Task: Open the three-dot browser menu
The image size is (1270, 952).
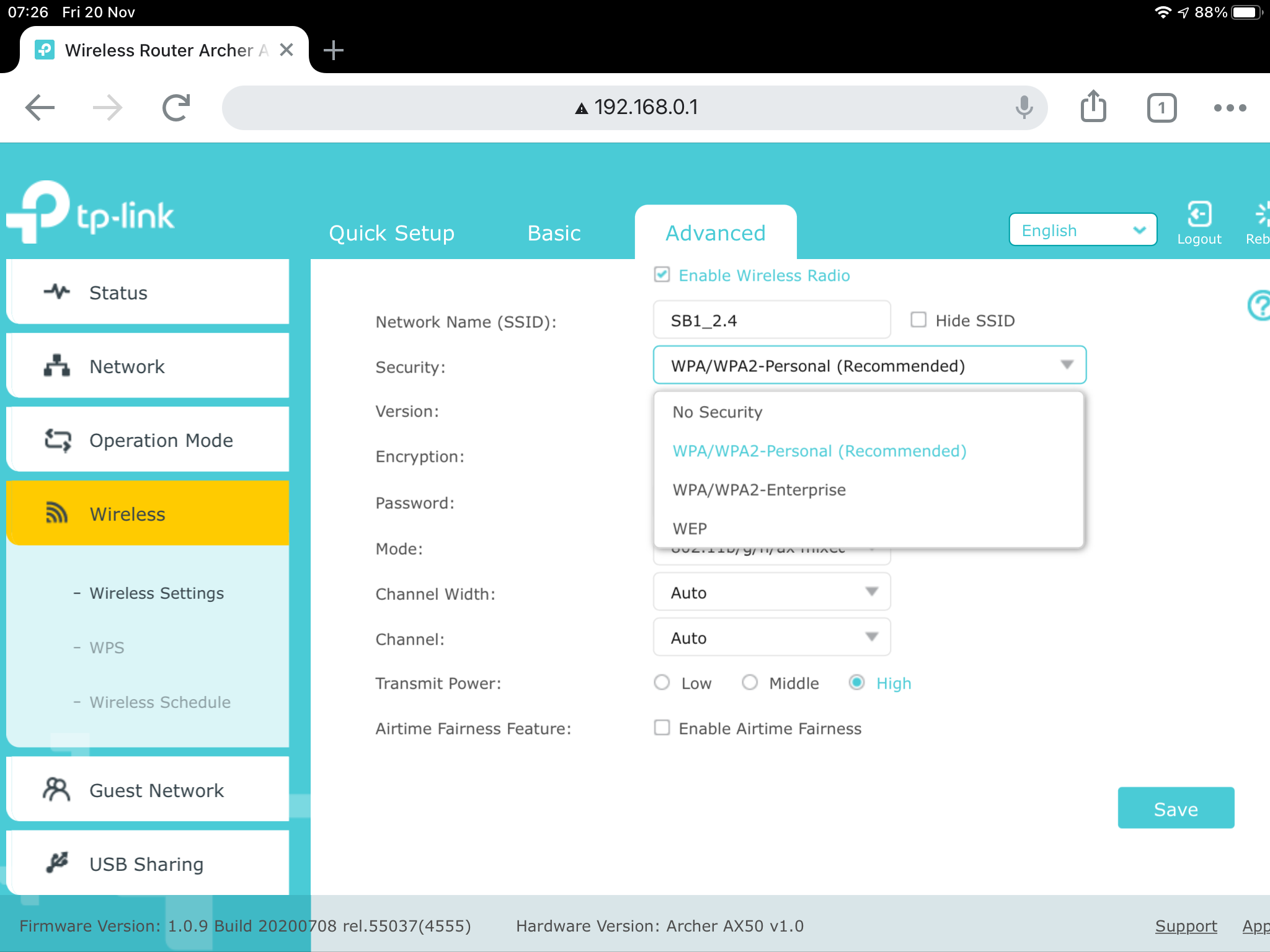Action: click(1230, 108)
